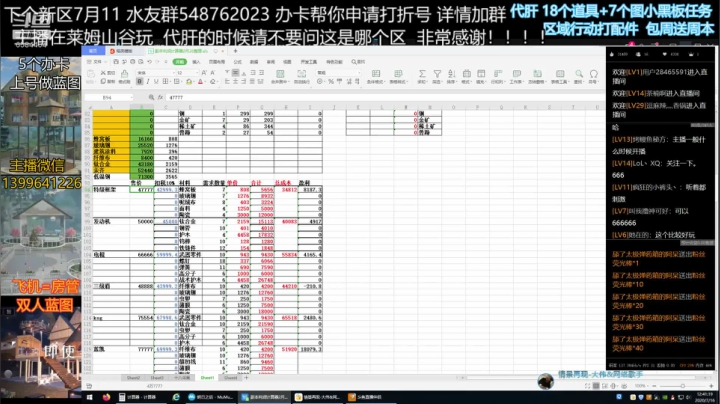
Task: Toggle the vertical middle-align button
Action: (235, 73)
